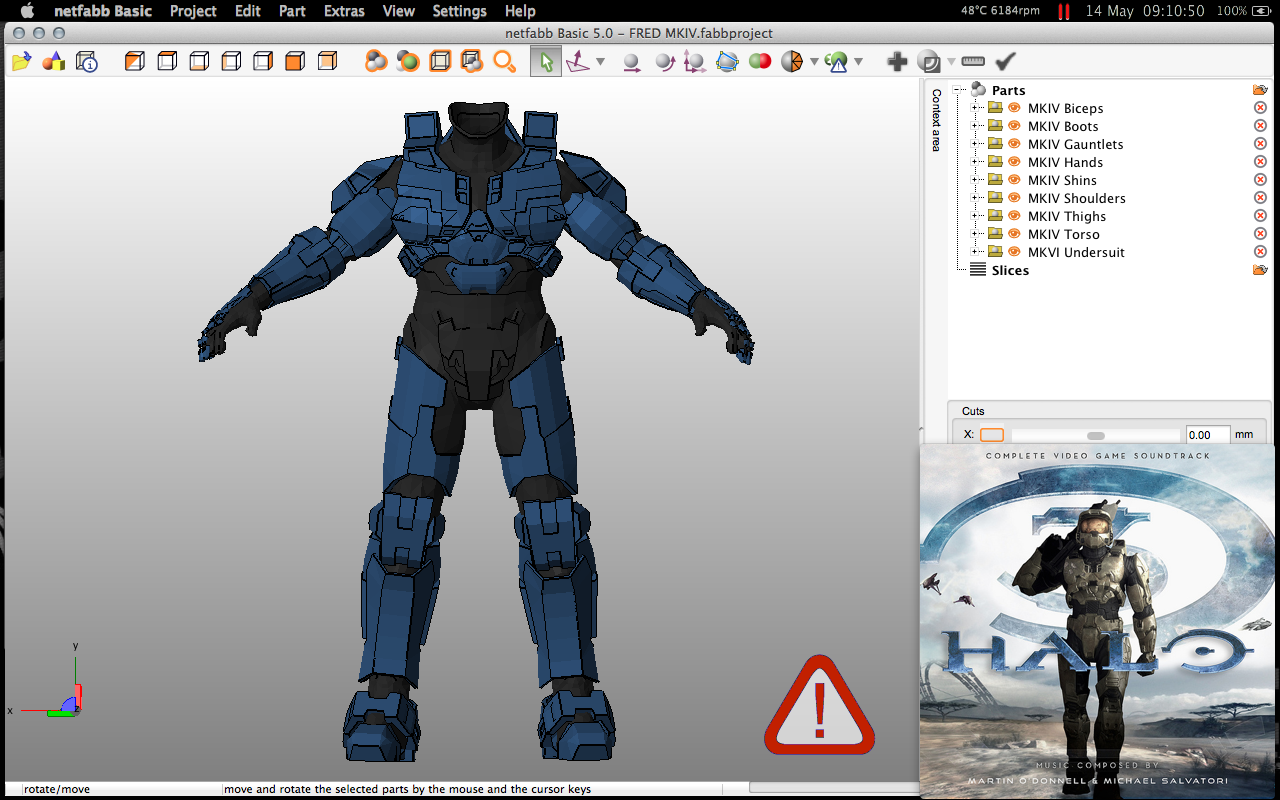This screenshot has width=1280, height=800.
Task: Click the X cut value input field
Action: [1207, 435]
